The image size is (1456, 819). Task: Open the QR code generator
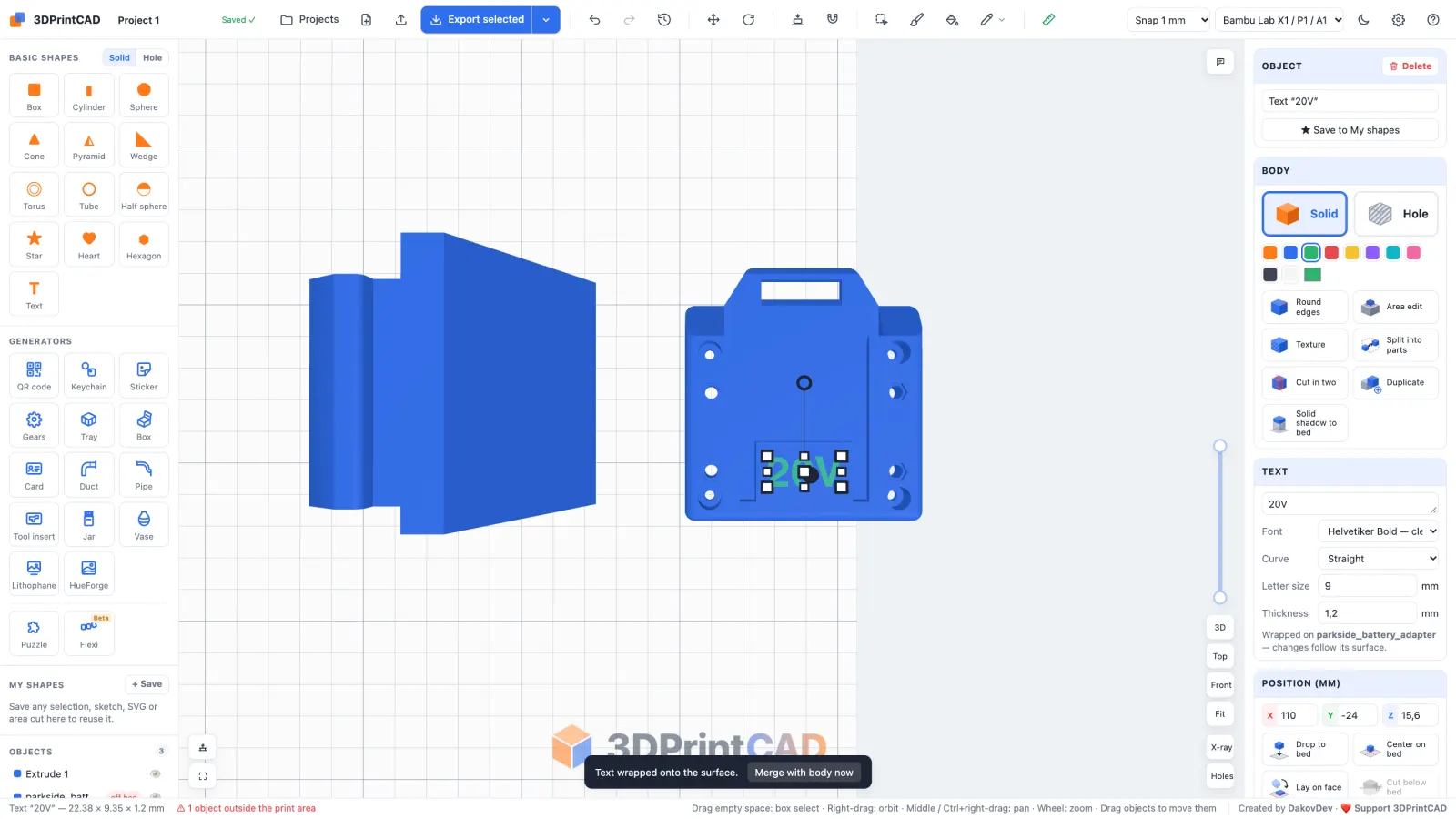point(34,376)
